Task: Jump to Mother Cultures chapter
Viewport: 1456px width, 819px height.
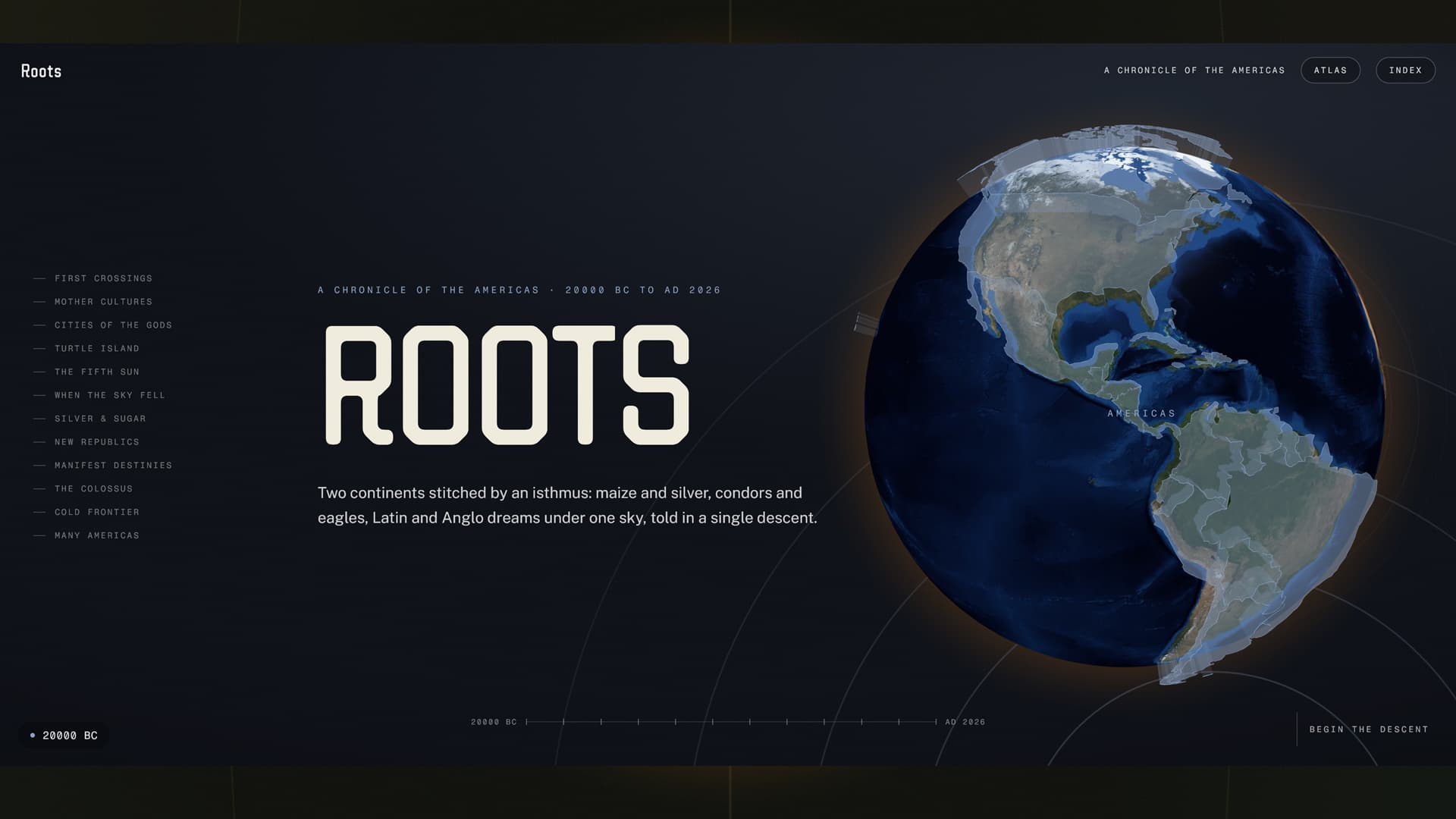Action: pos(93,302)
